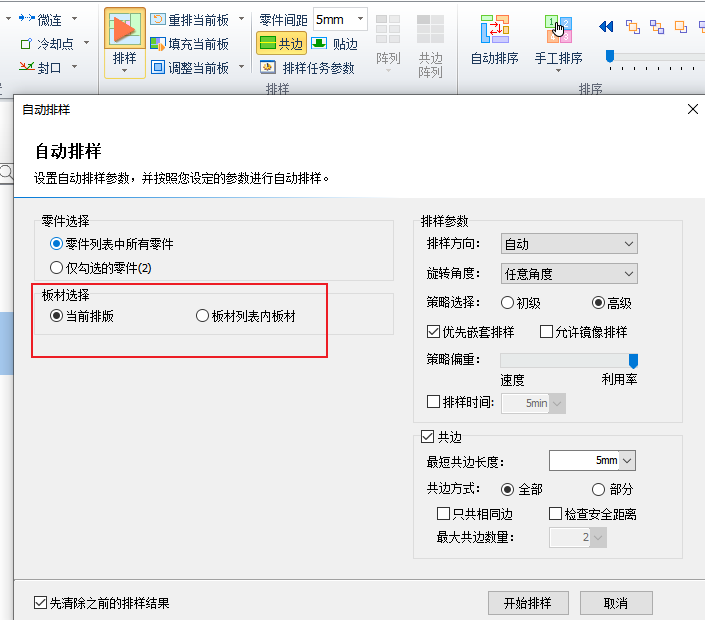
Task: Expand the 封口 dropdown arrow
Action: pyautogui.click(x=75, y=67)
